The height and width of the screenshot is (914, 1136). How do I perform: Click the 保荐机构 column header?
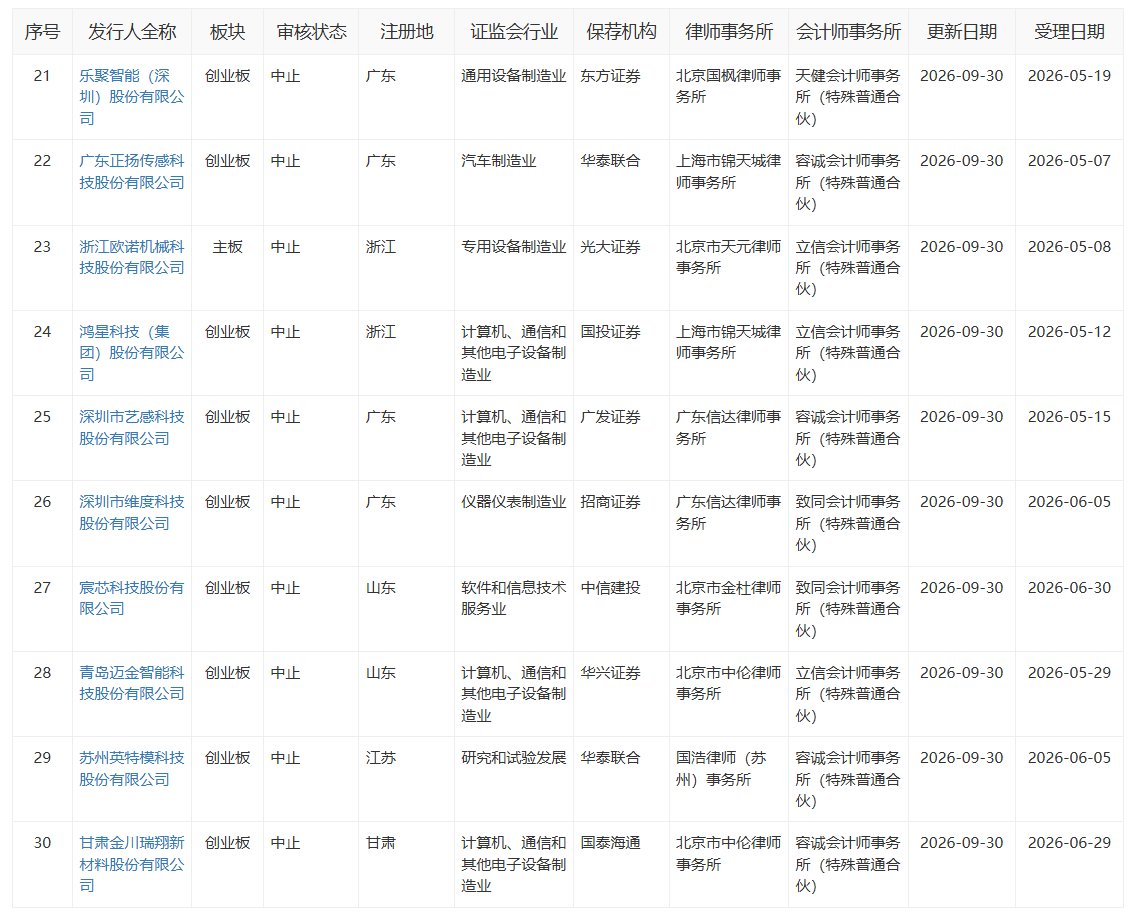(x=622, y=32)
